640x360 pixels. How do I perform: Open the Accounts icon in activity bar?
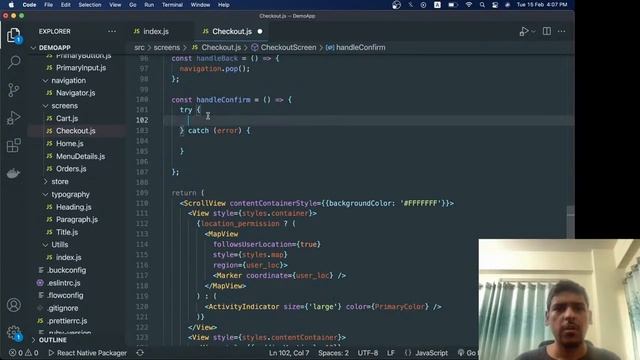(x=13, y=305)
